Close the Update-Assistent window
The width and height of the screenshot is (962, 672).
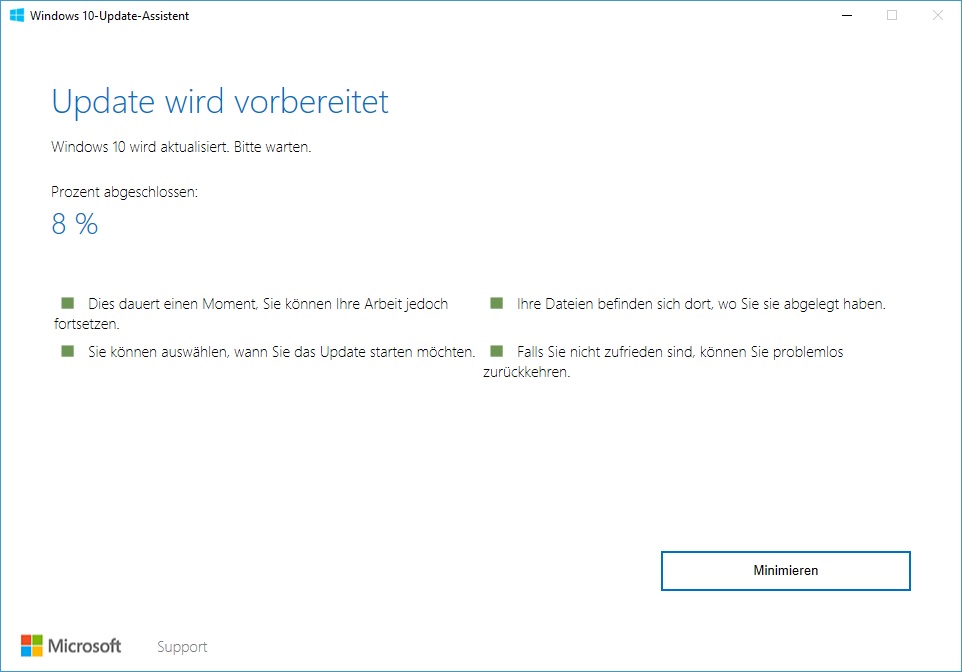[937, 15]
